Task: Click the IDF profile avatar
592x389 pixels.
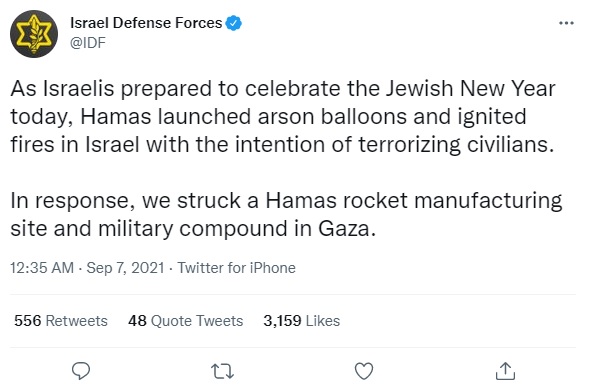Action: pyautogui.click(x=34, y=34)
